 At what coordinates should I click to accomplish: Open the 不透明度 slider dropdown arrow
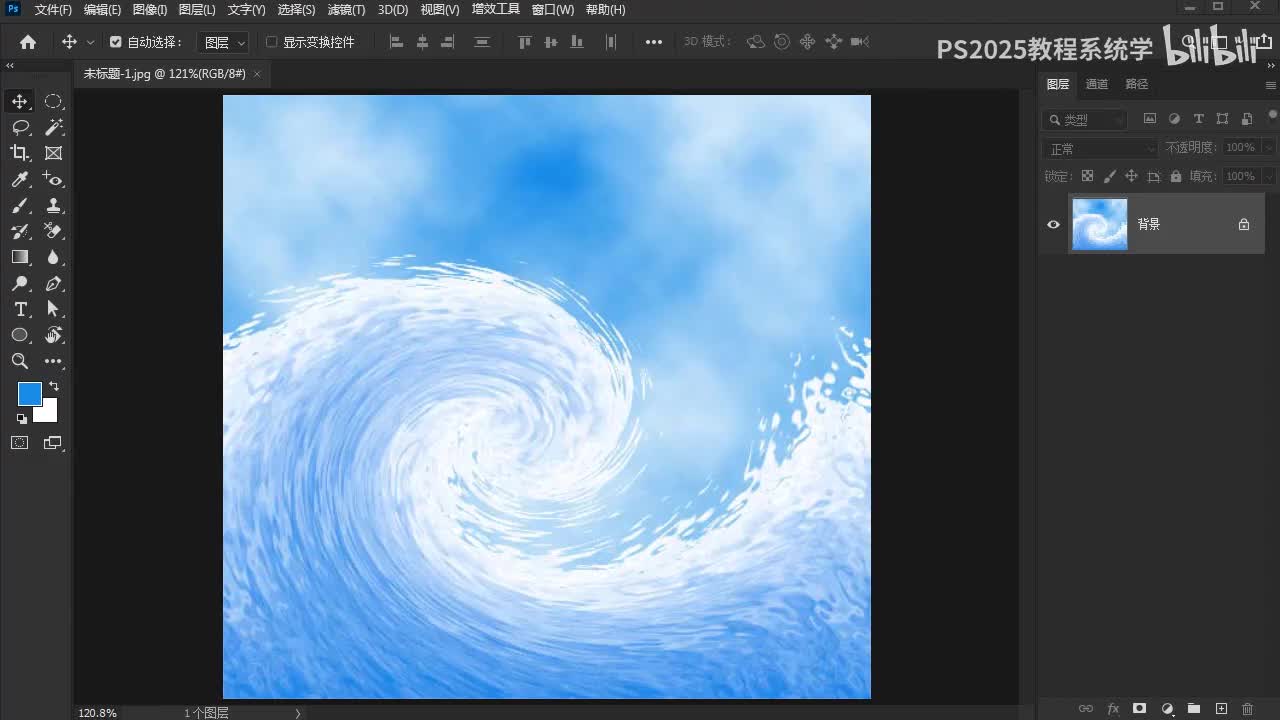(1268, 148)
